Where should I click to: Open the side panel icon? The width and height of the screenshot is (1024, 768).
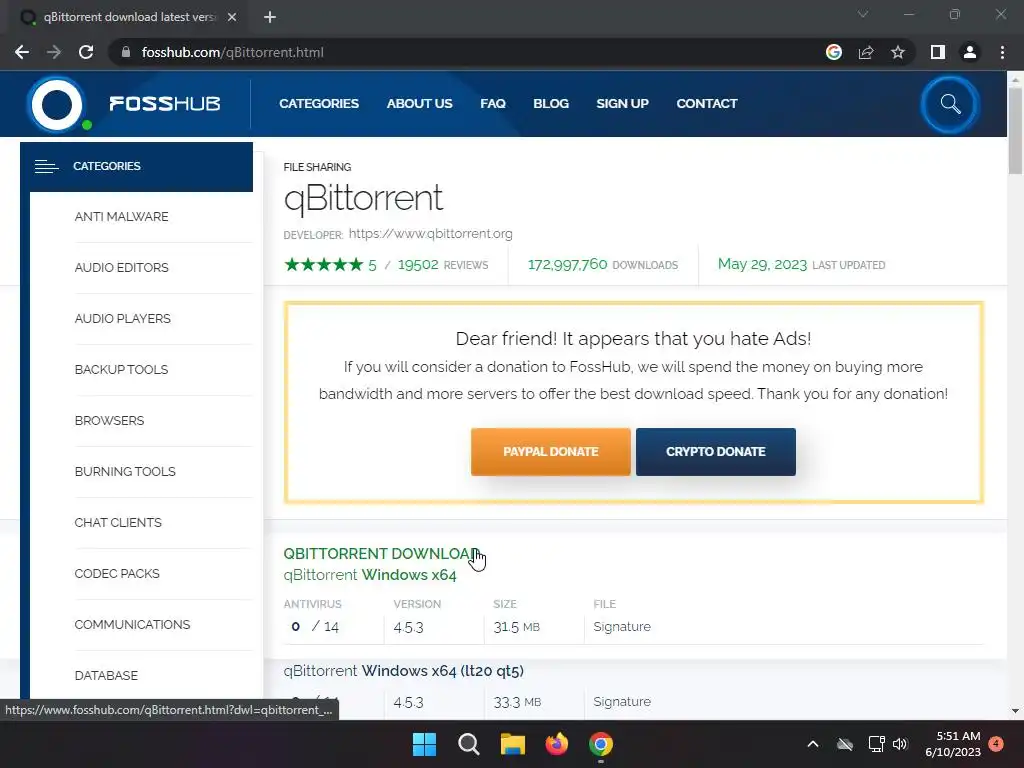[938, 52]
